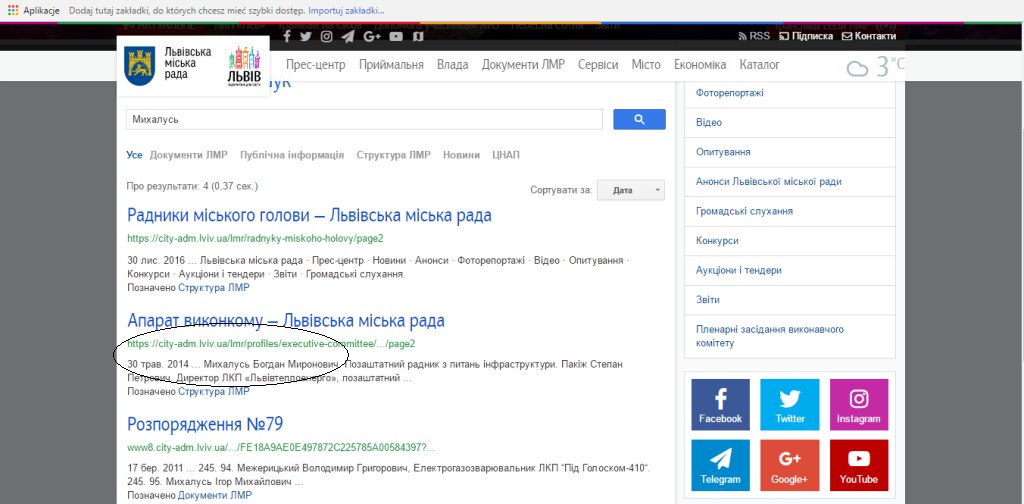Screen dimensions: 1024x504
Task: Click the executive-committee page2 URL
Action: tap(271, 343)
